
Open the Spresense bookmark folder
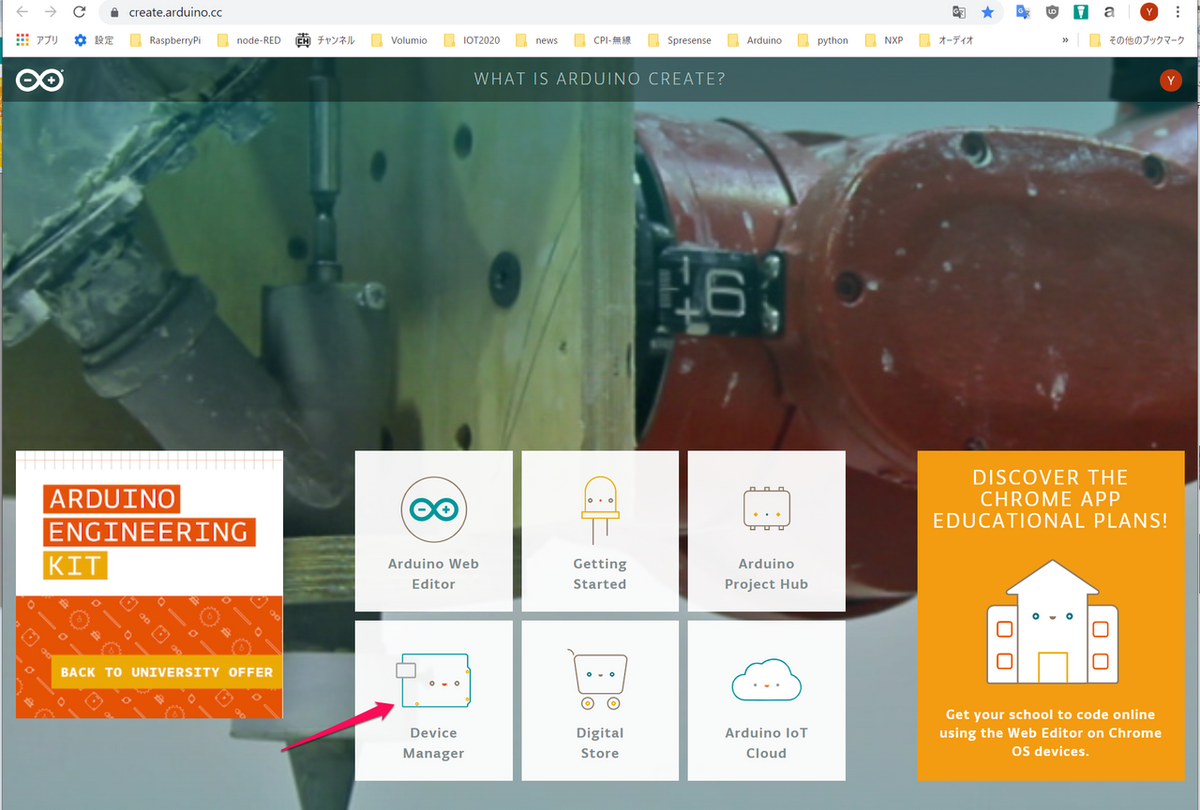pos(680,41)
